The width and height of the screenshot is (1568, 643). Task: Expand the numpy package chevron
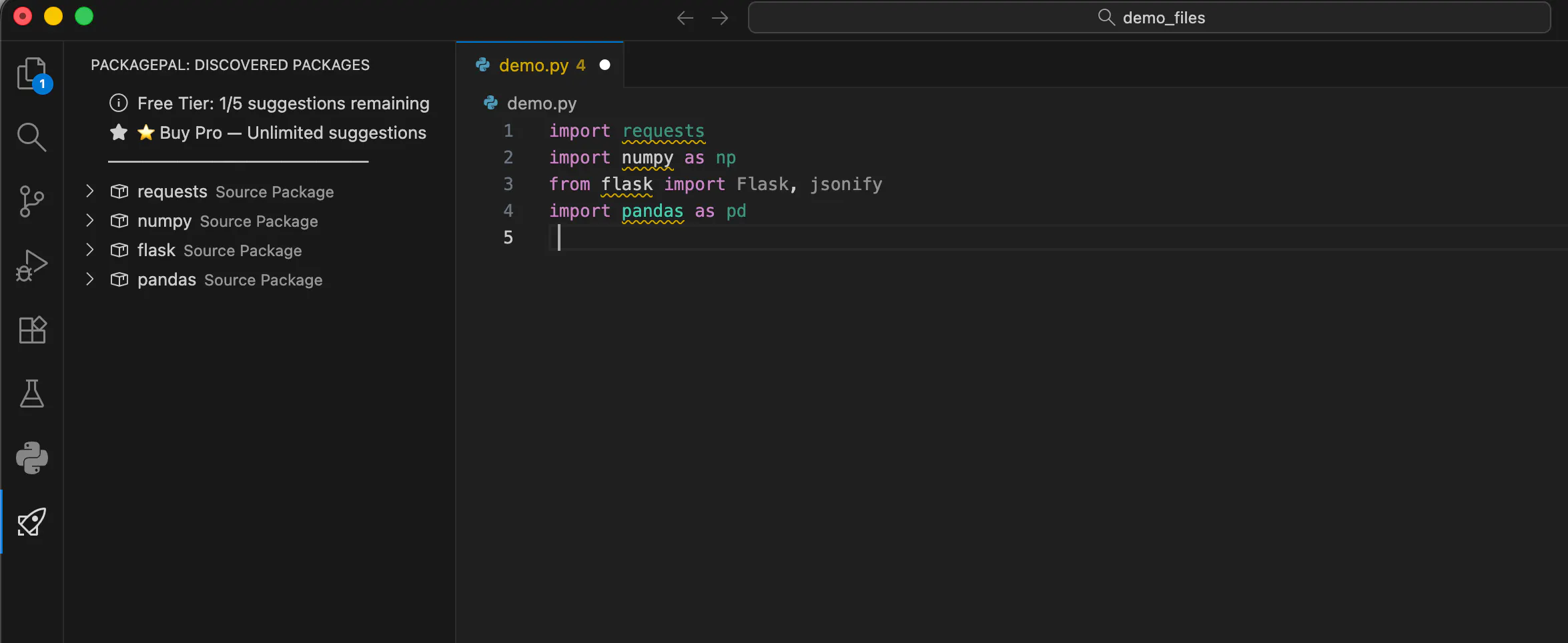[90, 221]
